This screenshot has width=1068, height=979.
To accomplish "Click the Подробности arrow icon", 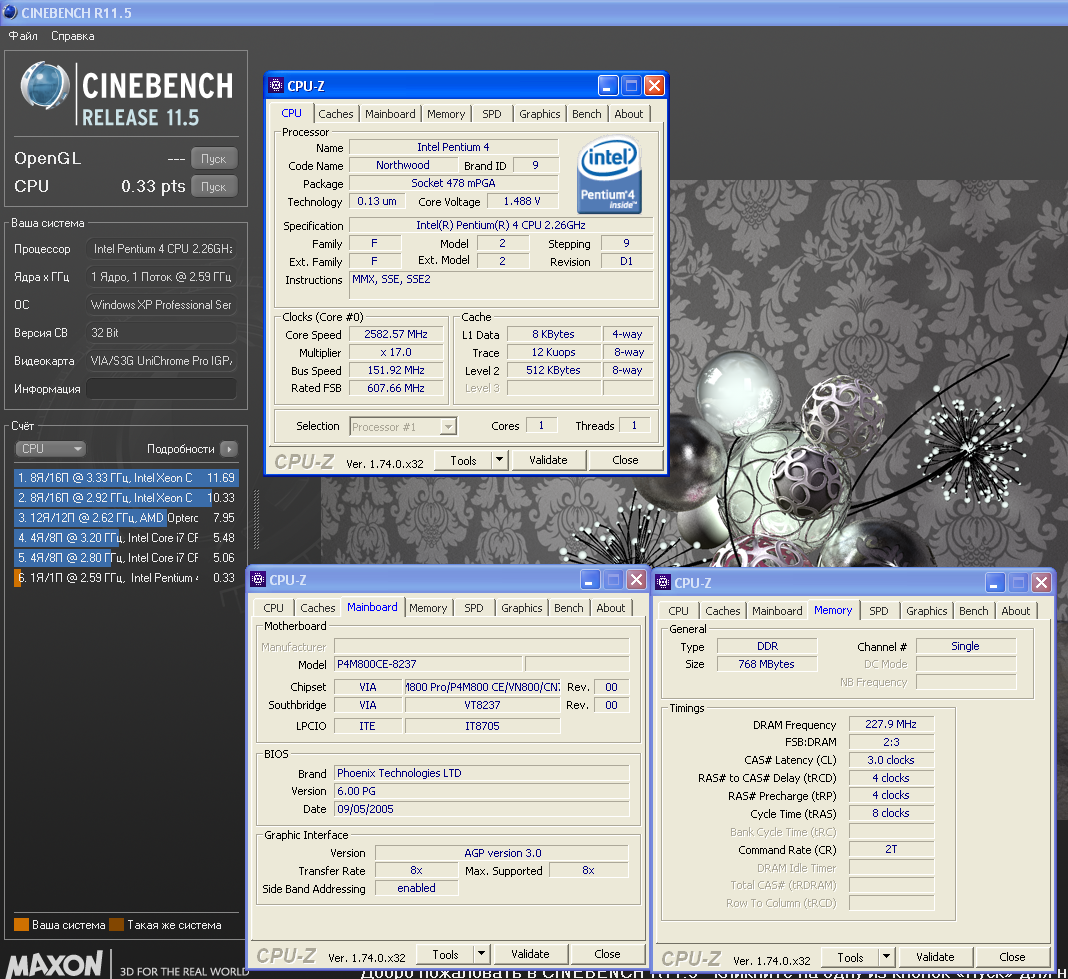I will [230, 449].
